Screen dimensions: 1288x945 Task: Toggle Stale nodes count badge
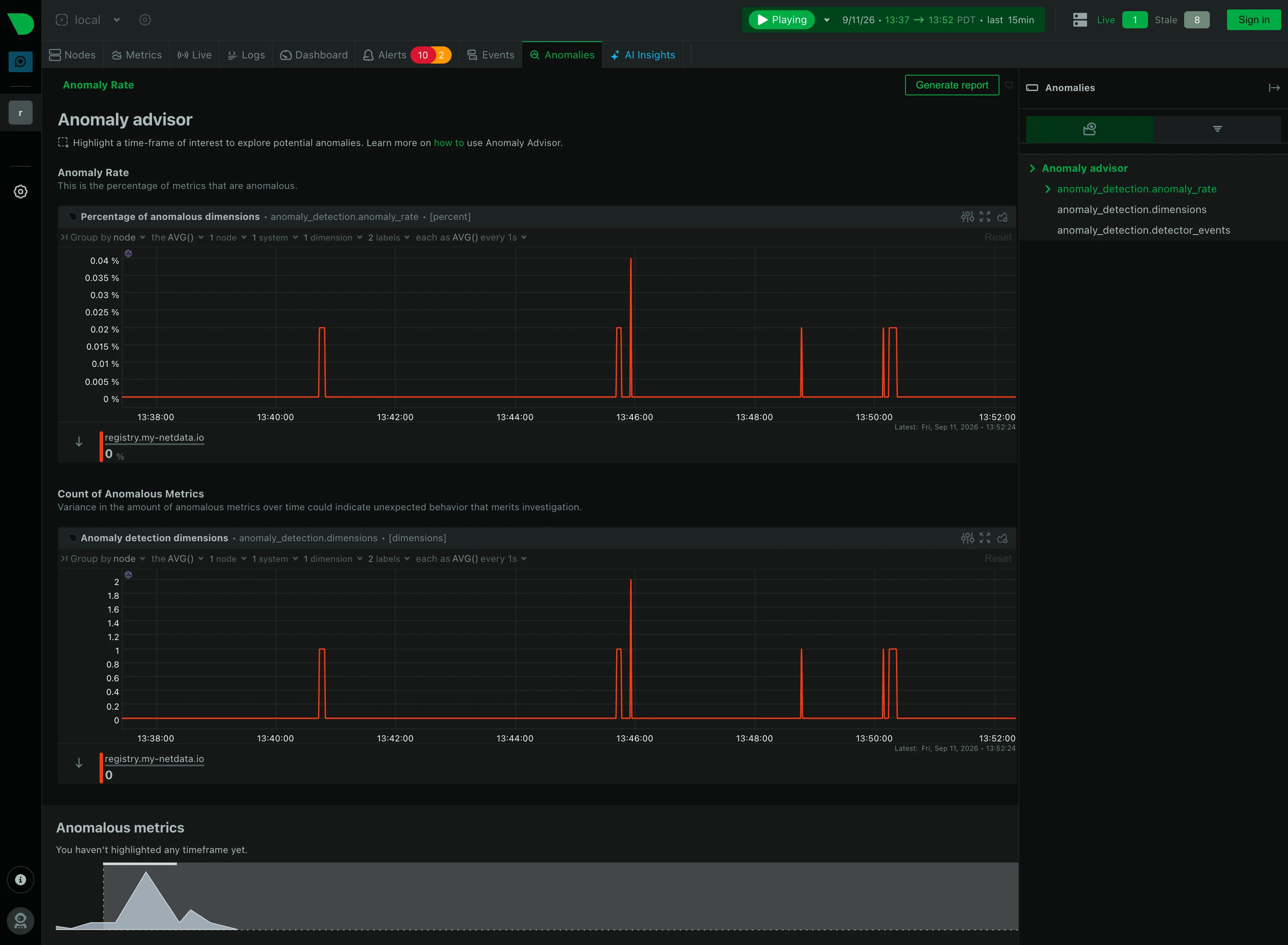pos(1197,20)
